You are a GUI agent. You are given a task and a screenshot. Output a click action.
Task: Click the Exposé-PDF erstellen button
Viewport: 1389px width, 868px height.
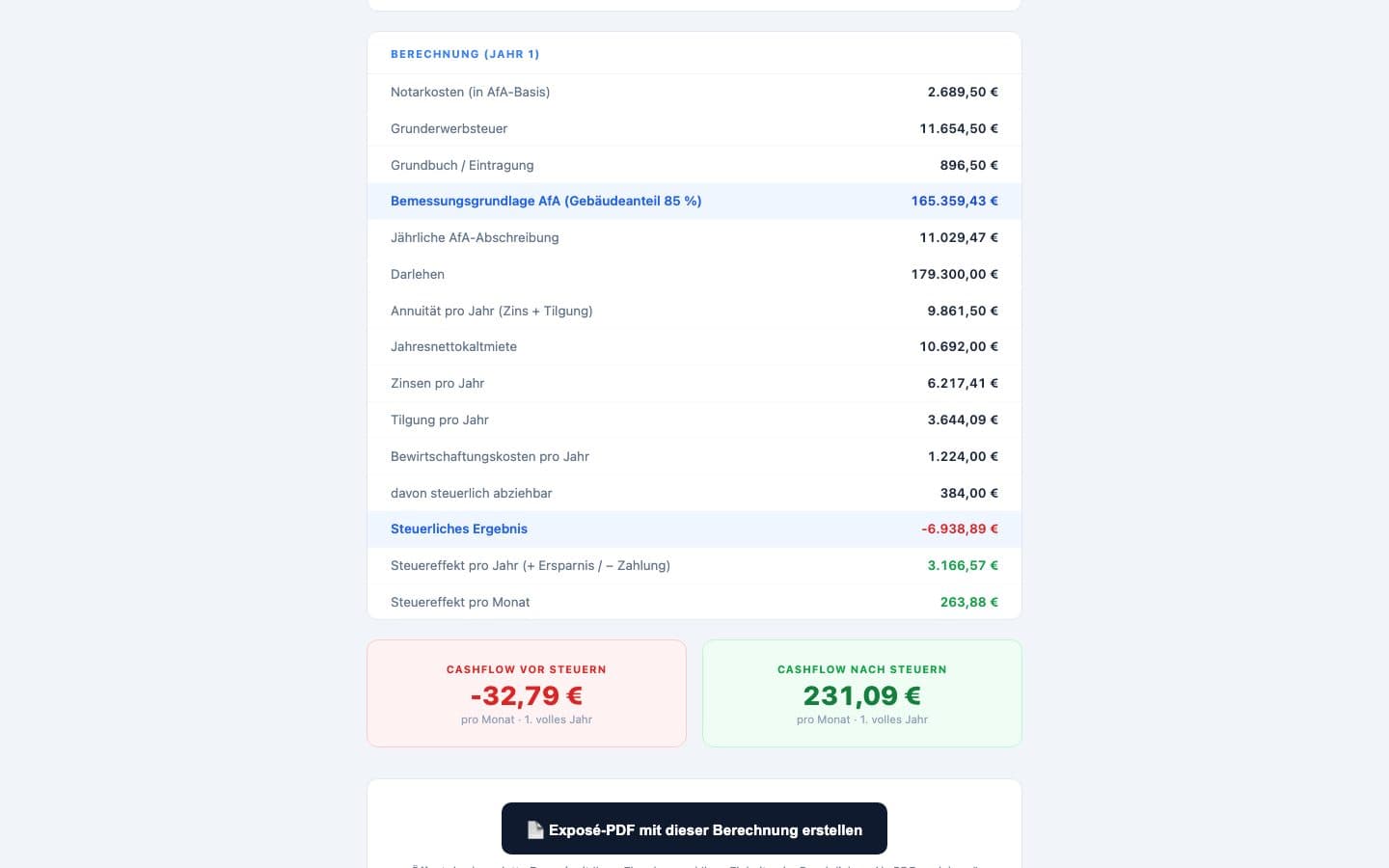694,828
